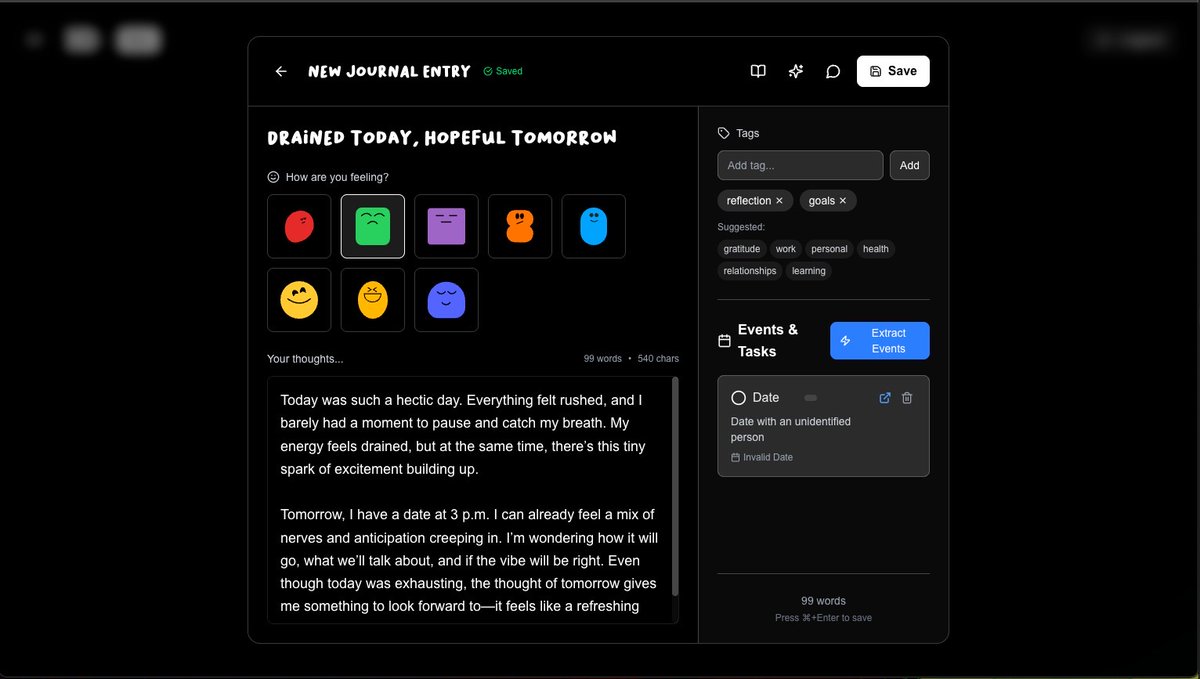
Task: Click the entry title Drained Today, Hopeful Tomorrow
Action: click(x=442, y=138)
